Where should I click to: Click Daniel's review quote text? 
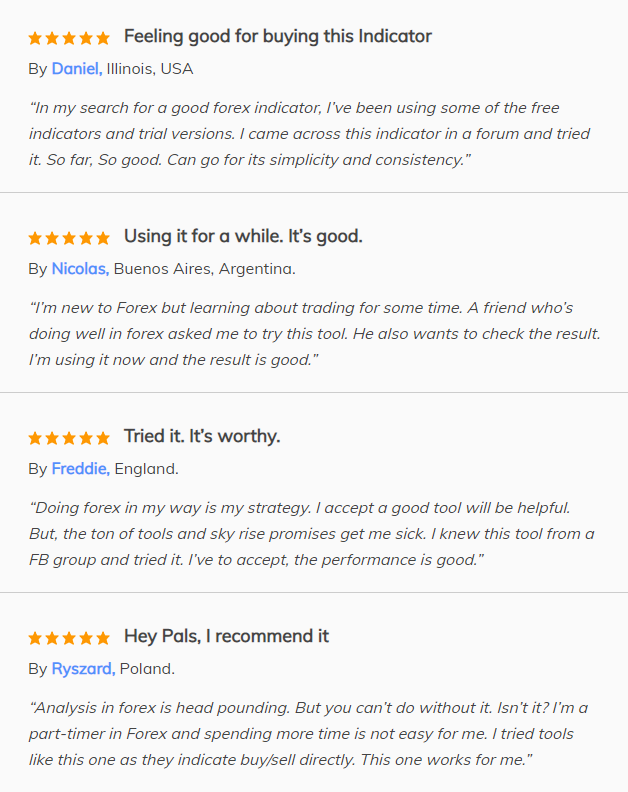[309, 134]
